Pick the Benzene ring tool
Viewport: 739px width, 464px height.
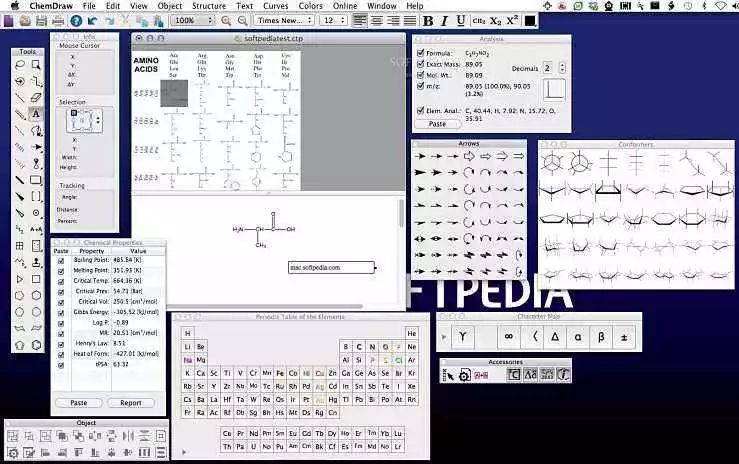coord(36,345)
